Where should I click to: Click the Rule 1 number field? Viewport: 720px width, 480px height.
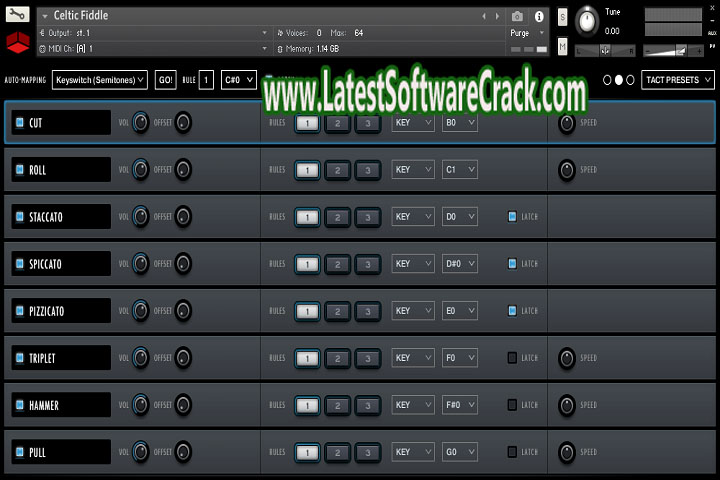206,80
